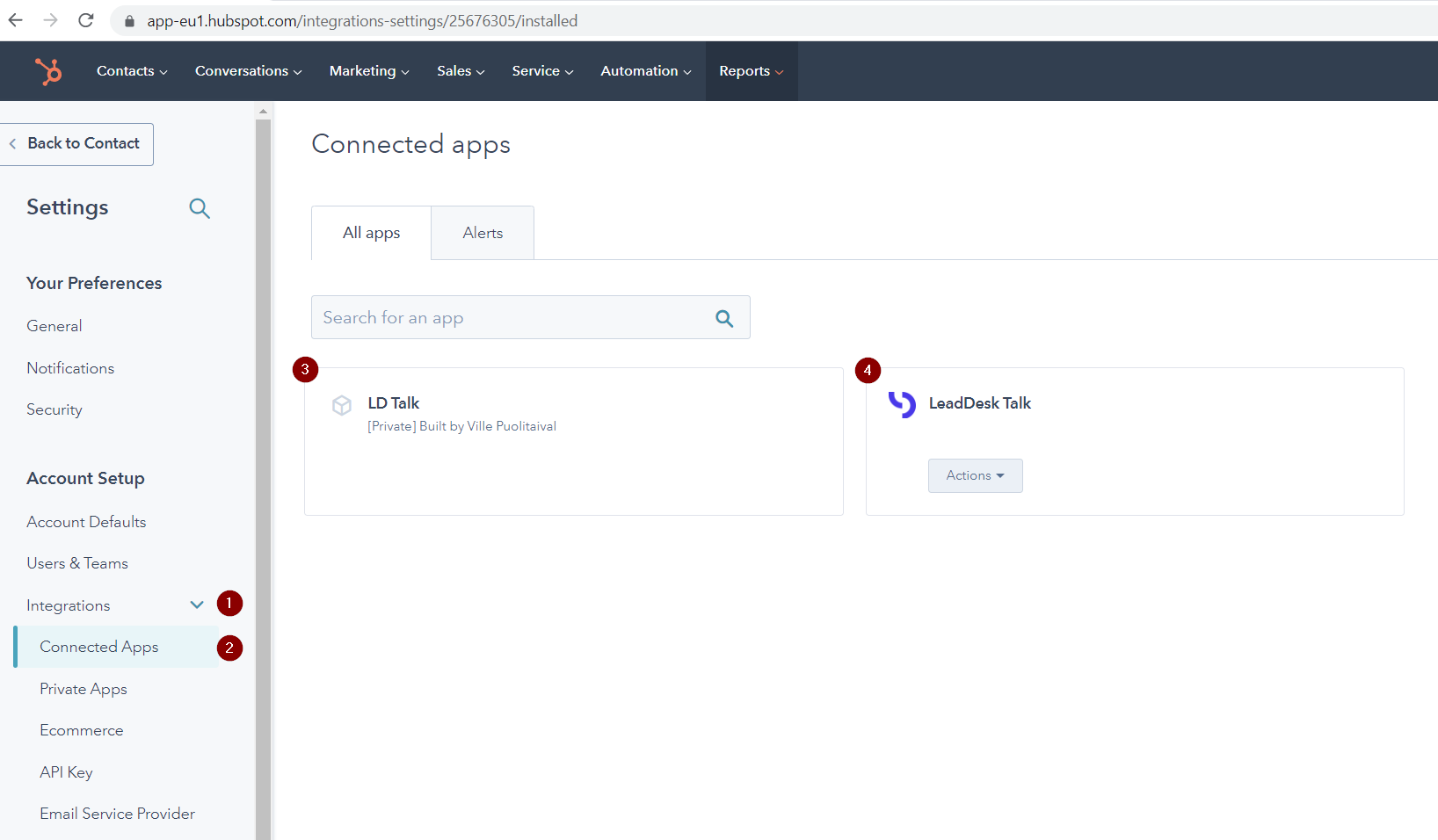Click the Connected apps page heading

point(411,145)
